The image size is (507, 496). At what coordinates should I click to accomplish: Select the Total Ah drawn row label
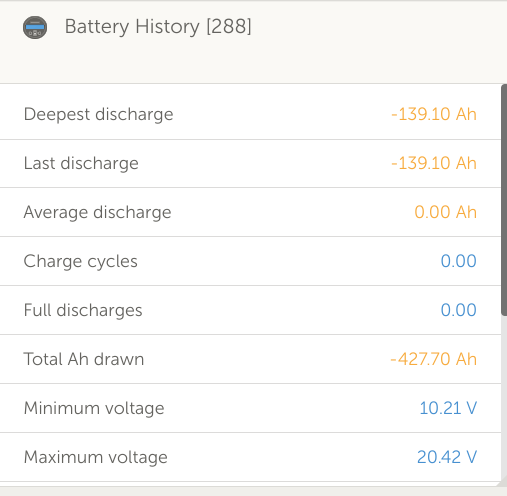[84, 359]
